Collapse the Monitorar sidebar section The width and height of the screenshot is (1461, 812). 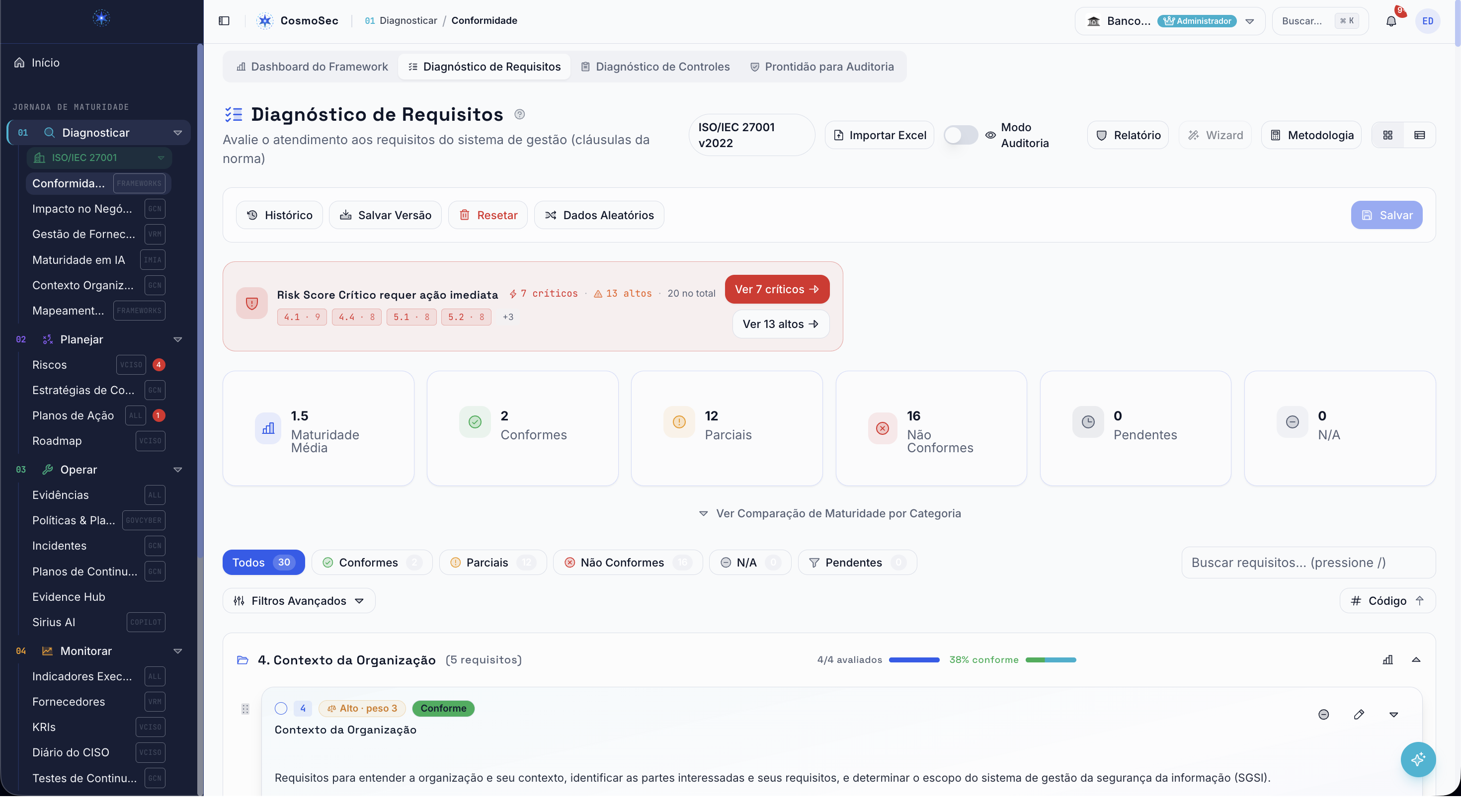[x=177, y=651]
